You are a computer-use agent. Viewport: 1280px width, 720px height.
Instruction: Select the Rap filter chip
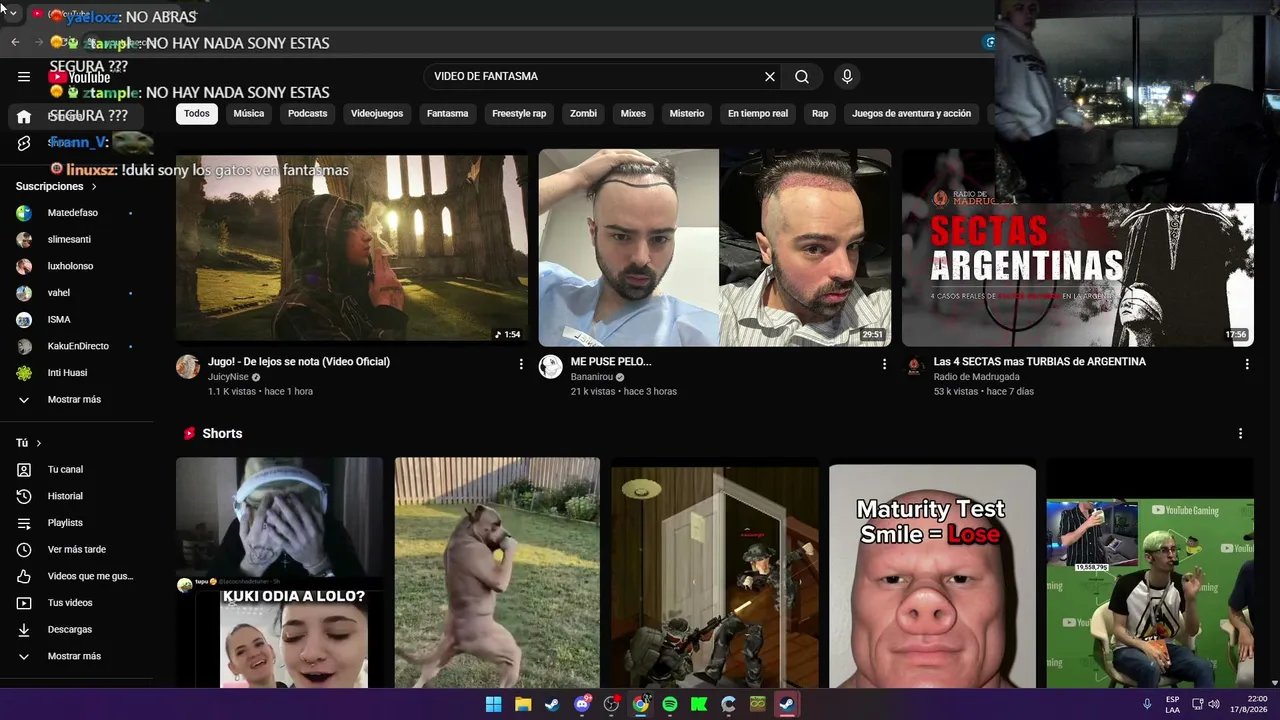point(820,114)
